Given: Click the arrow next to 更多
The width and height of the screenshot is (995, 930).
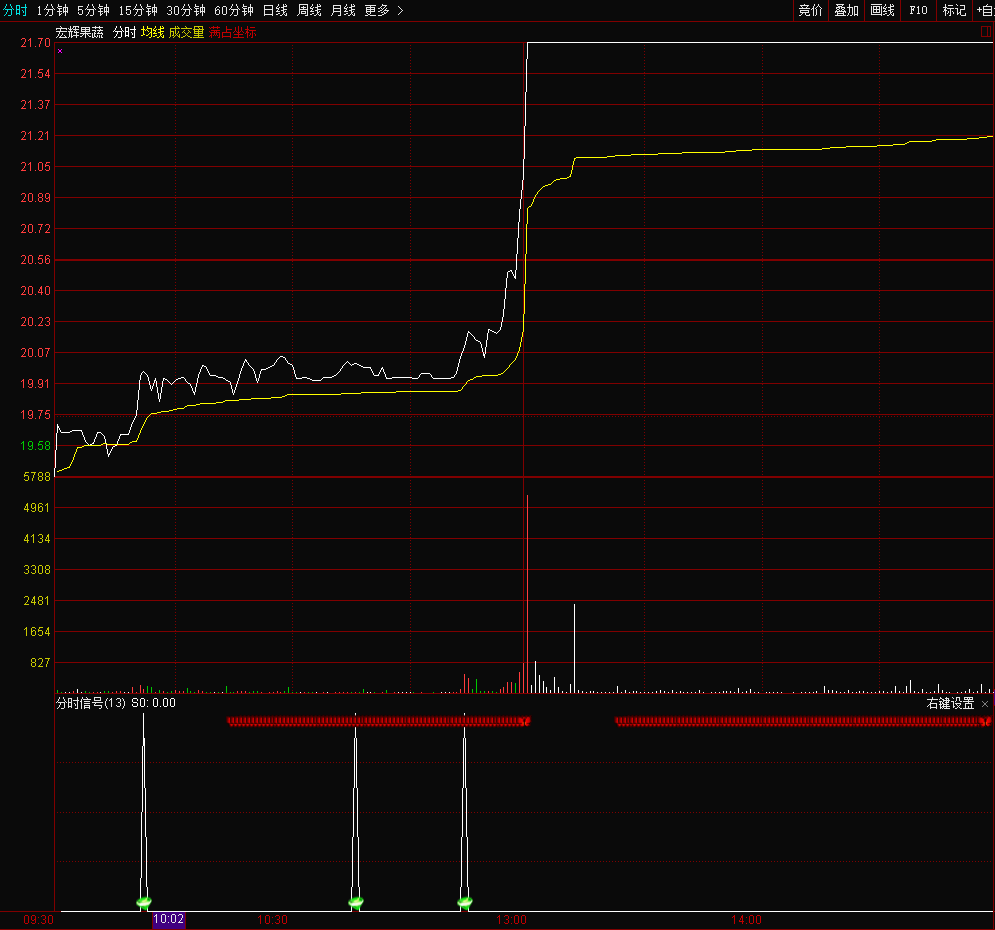Looking at the screenshot, I should (x=400, y=10).
